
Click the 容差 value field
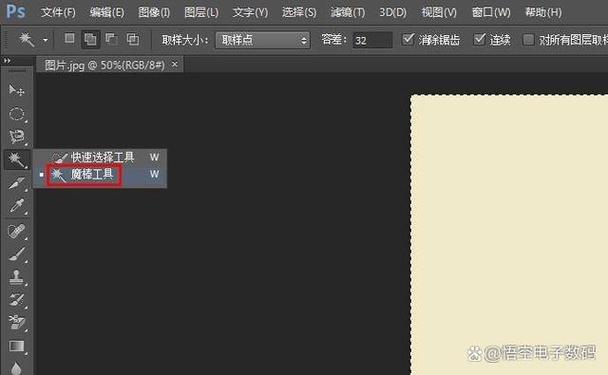(372, 40)
